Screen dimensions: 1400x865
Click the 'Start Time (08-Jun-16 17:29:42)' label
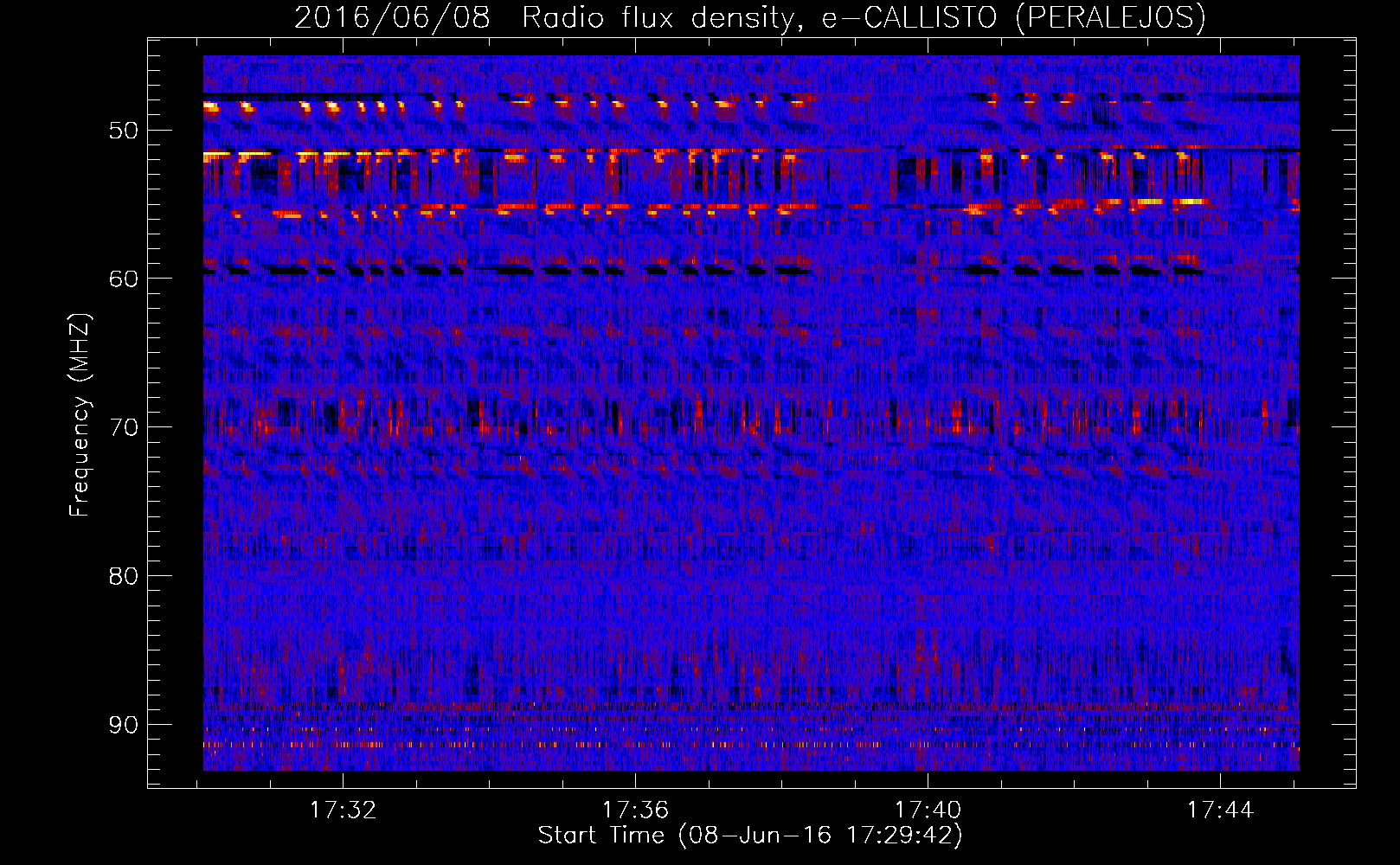coord(750,836)
